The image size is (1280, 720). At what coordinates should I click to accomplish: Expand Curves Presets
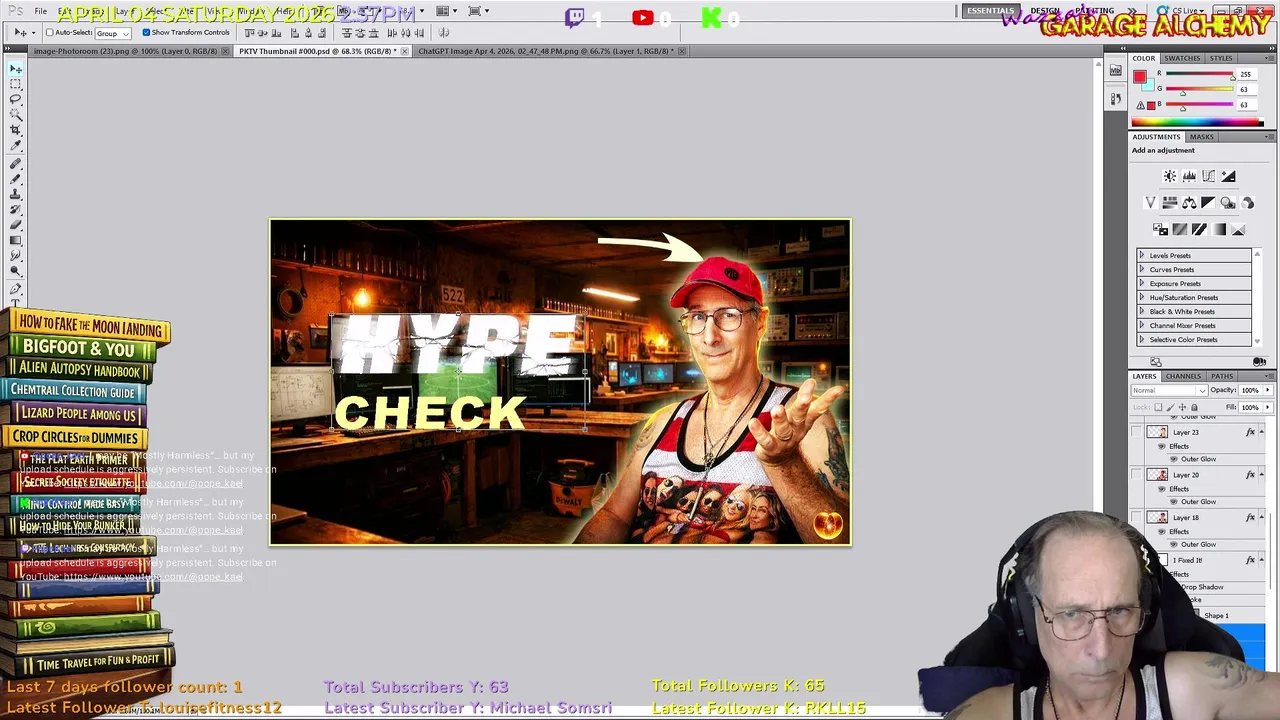point(1141,269)
